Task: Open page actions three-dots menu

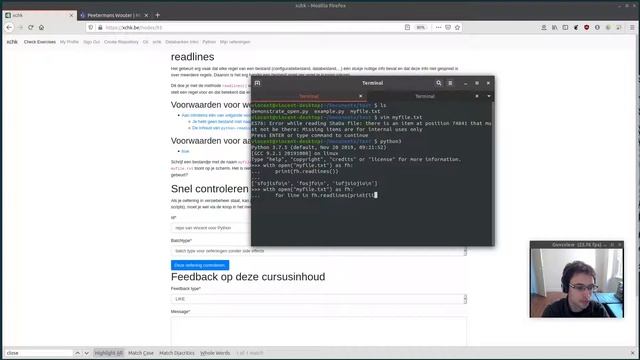Action: tap(438, 27)
